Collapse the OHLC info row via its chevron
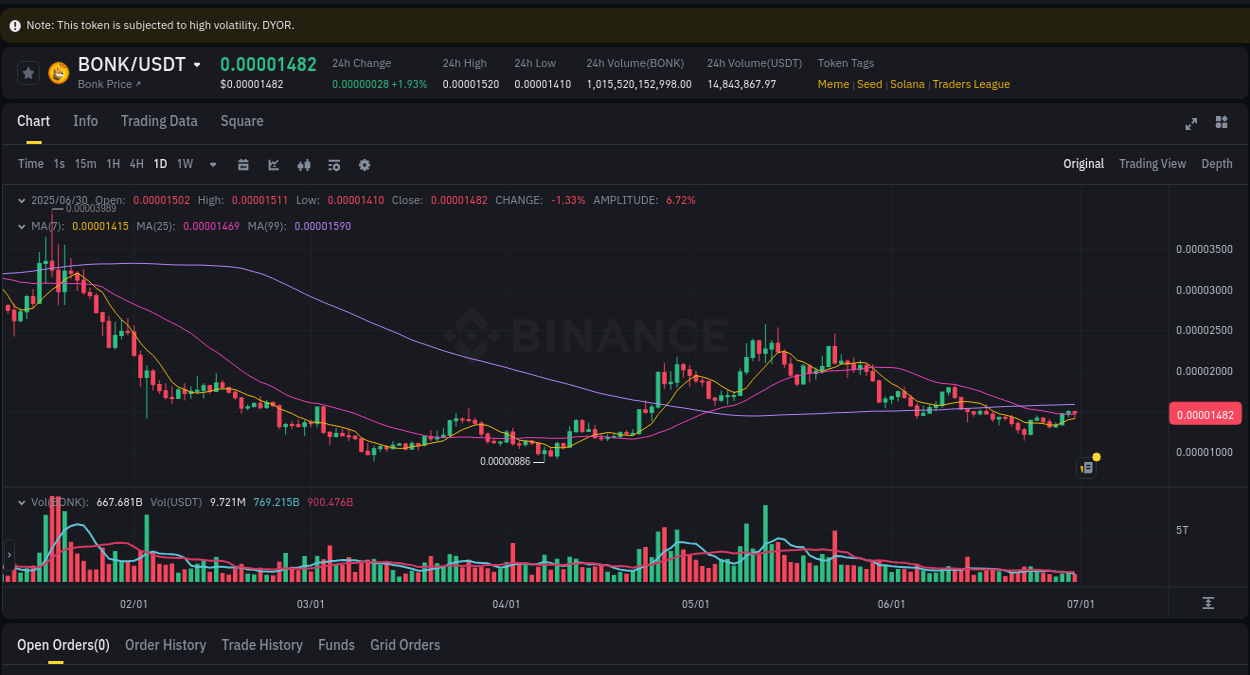 (x=21, y=200)
